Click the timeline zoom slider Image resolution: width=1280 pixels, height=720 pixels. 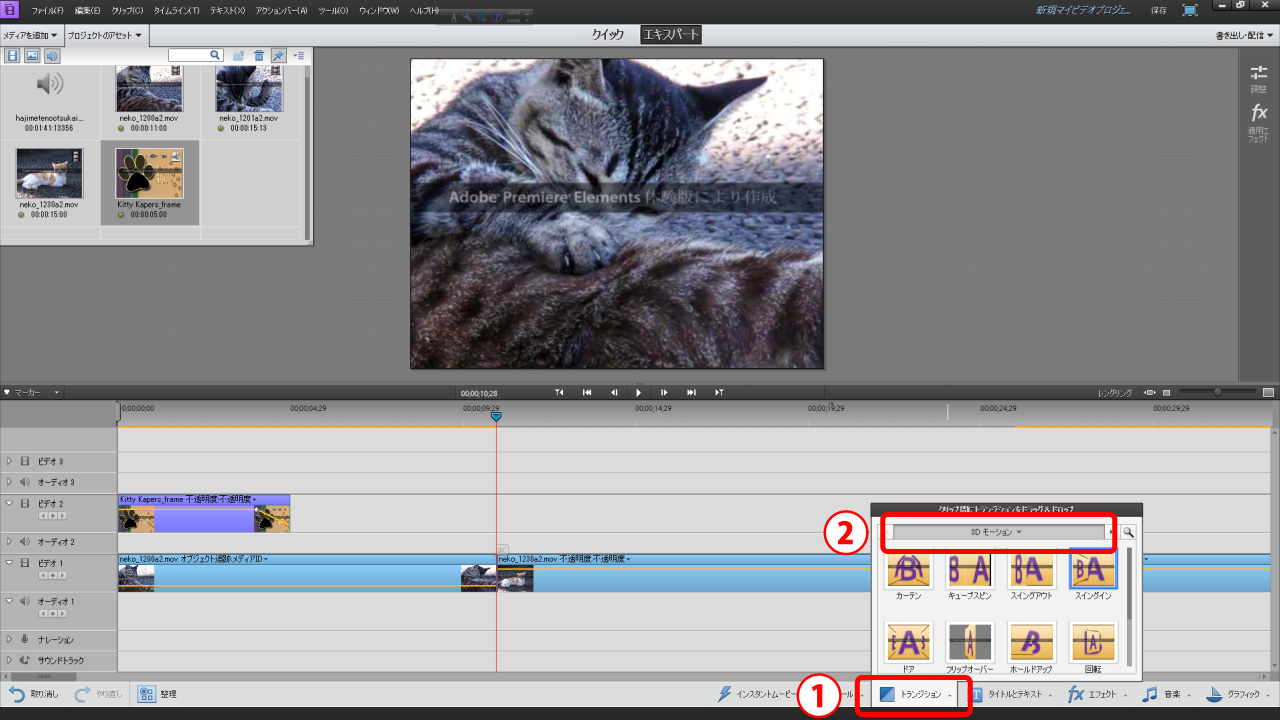(x=1217, y=392)
